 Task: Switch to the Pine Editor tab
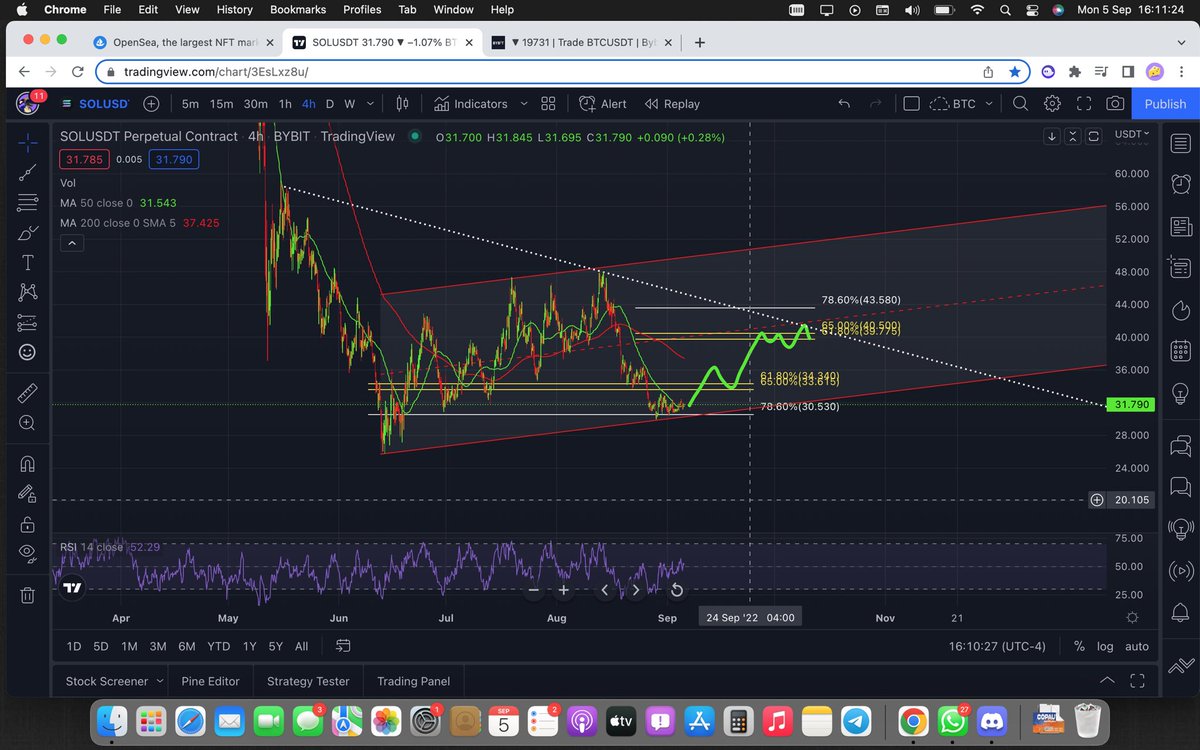point(210,681)
